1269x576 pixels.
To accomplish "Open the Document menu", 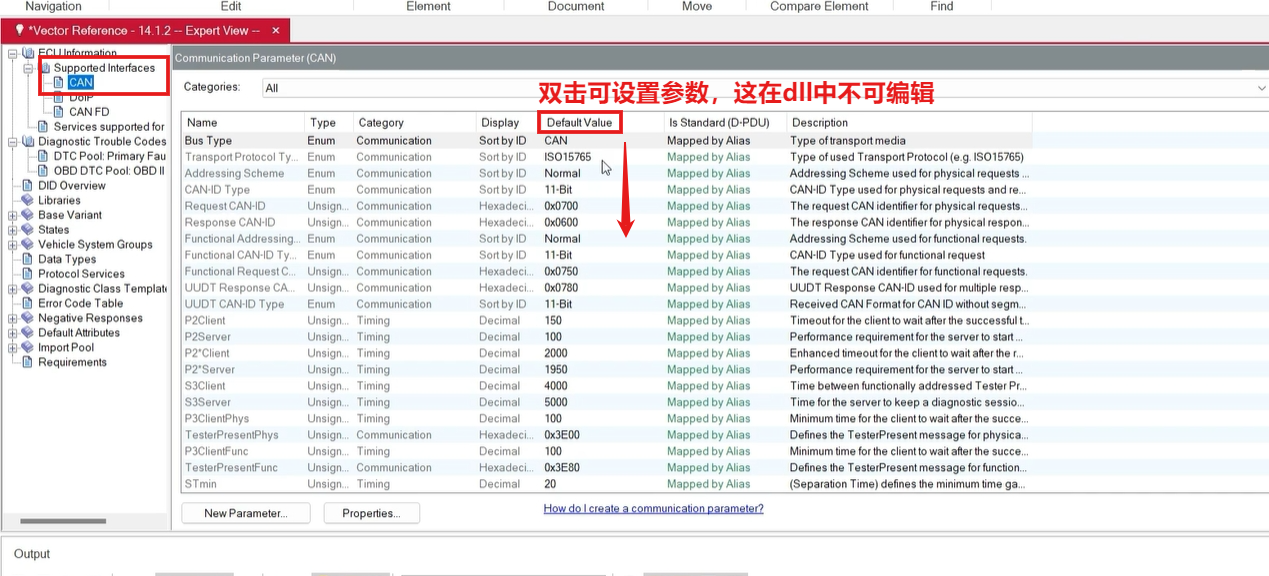I will point(576,6).
